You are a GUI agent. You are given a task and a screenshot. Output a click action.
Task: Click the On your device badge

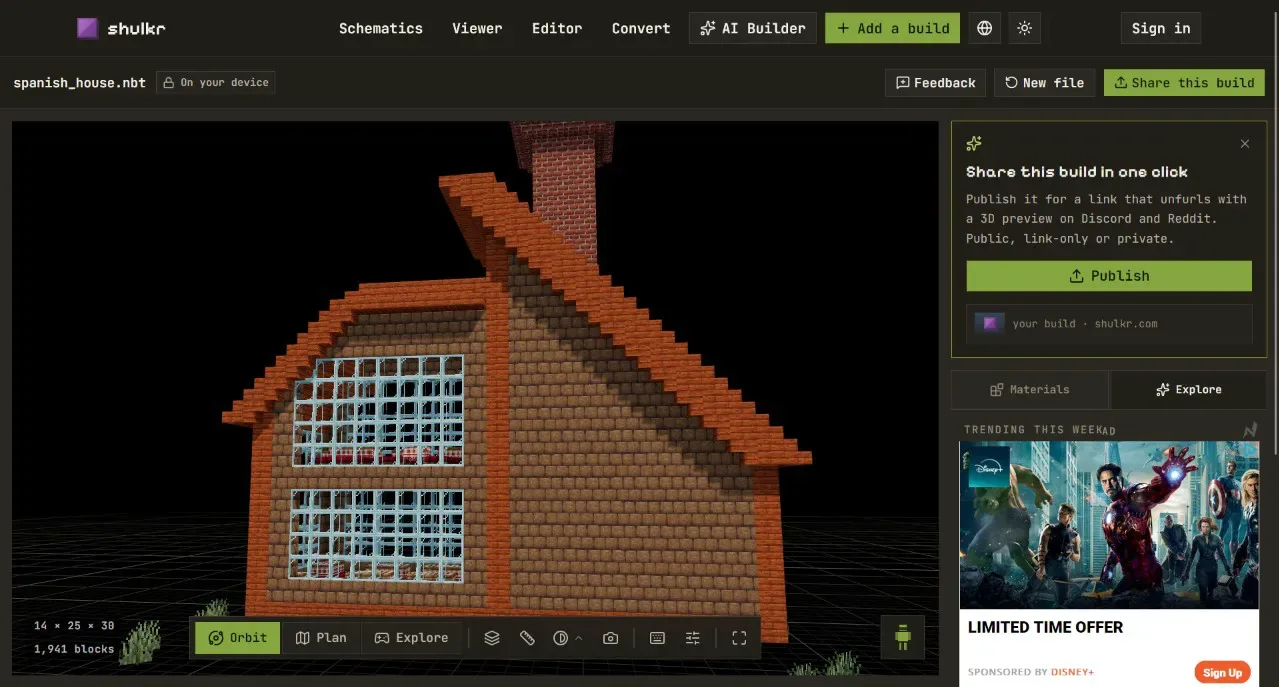[216, 83]
